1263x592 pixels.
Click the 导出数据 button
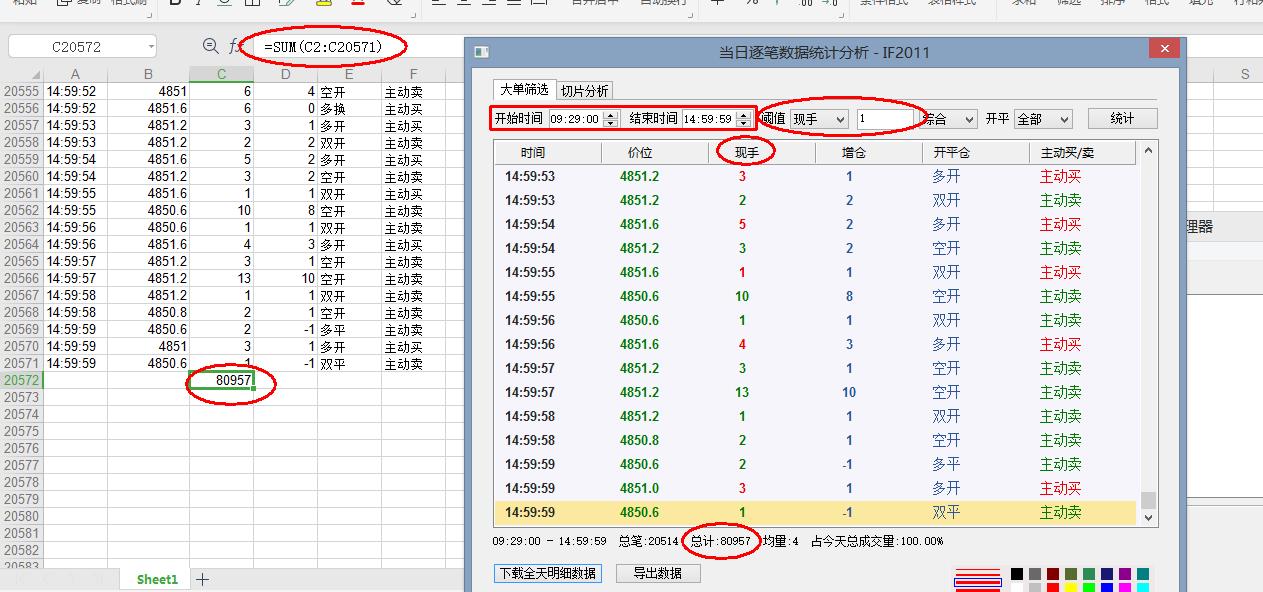pos(657,573)
